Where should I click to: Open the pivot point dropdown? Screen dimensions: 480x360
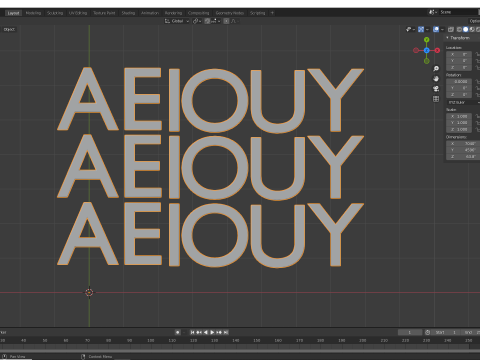[197, 21]
